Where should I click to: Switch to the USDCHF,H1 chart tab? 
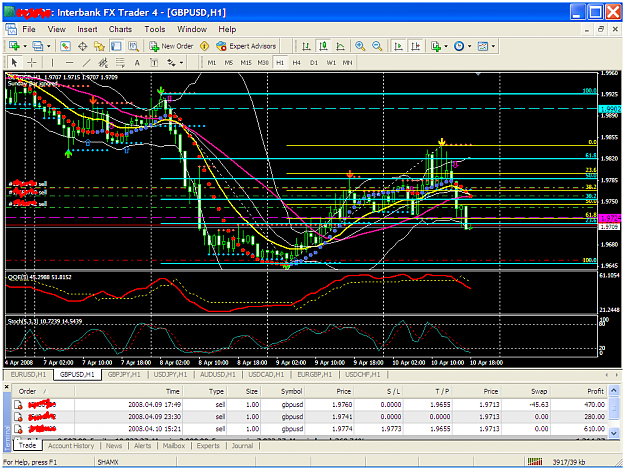point(362,374)
